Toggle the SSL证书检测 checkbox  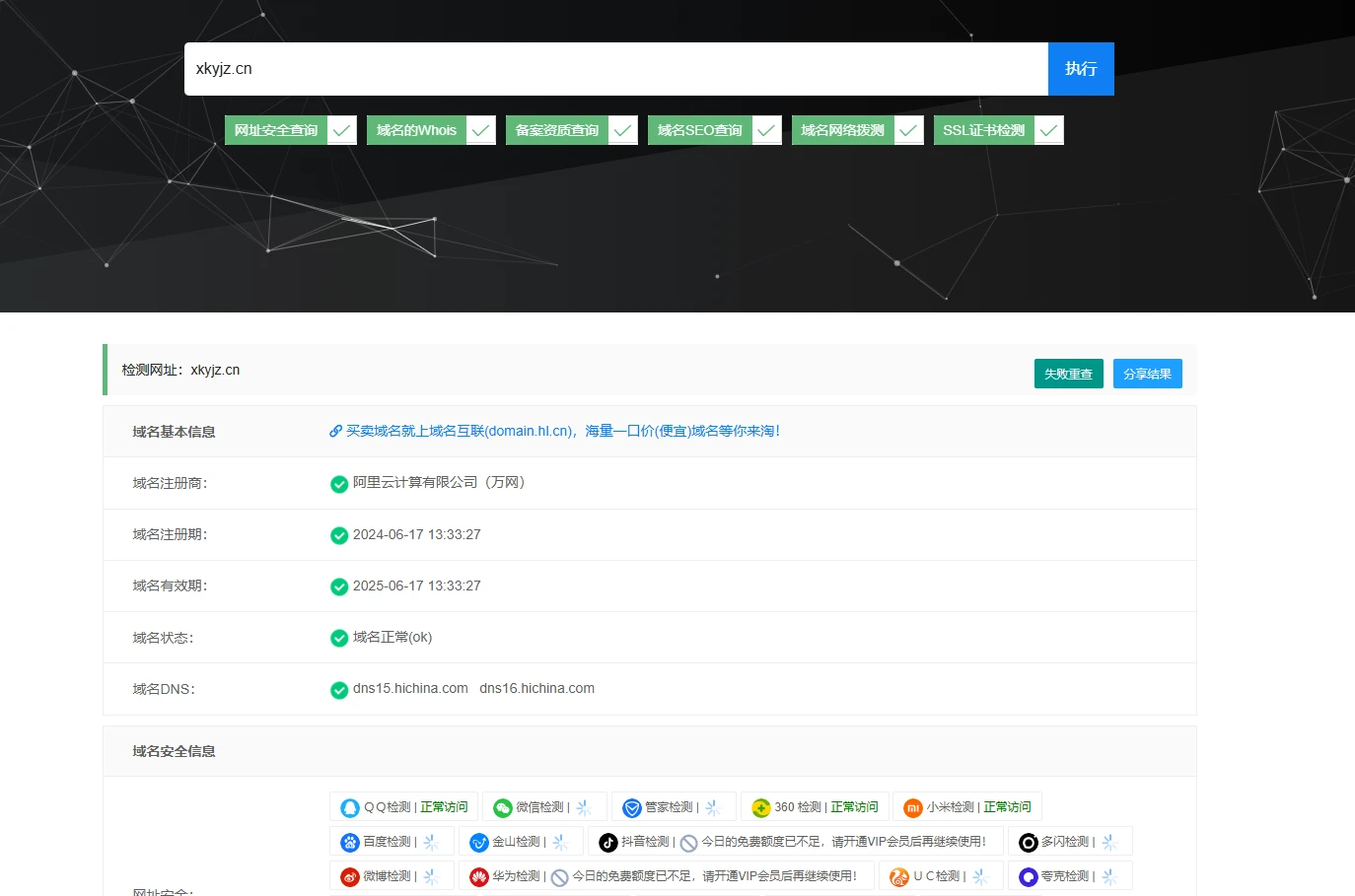pos(1048,130)
